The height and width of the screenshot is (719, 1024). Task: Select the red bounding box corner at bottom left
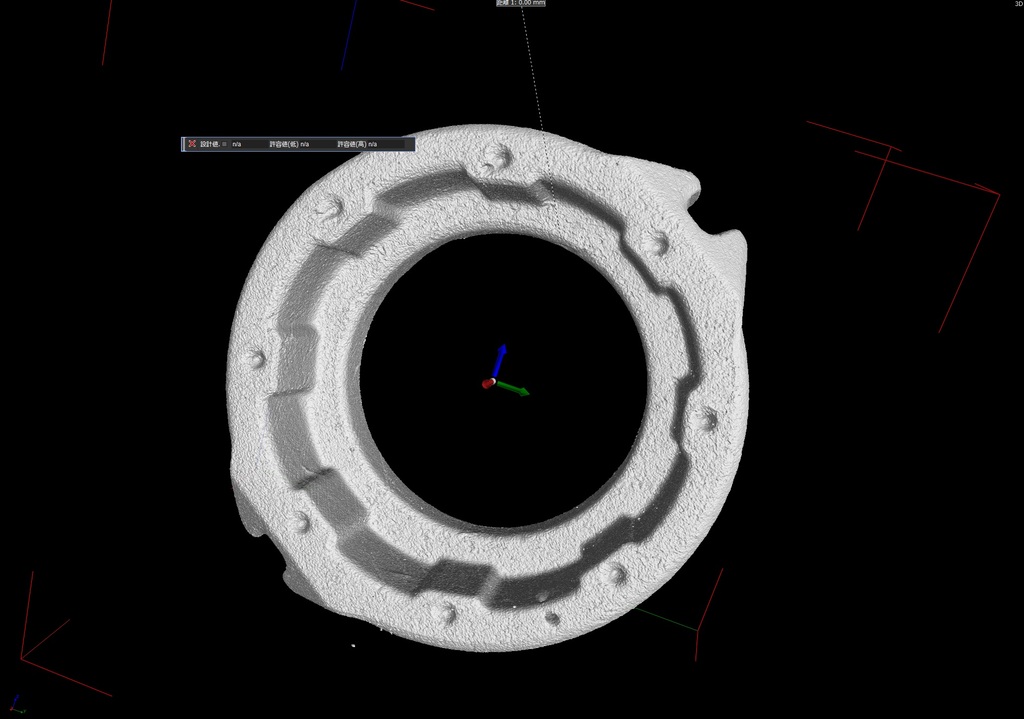22,658
